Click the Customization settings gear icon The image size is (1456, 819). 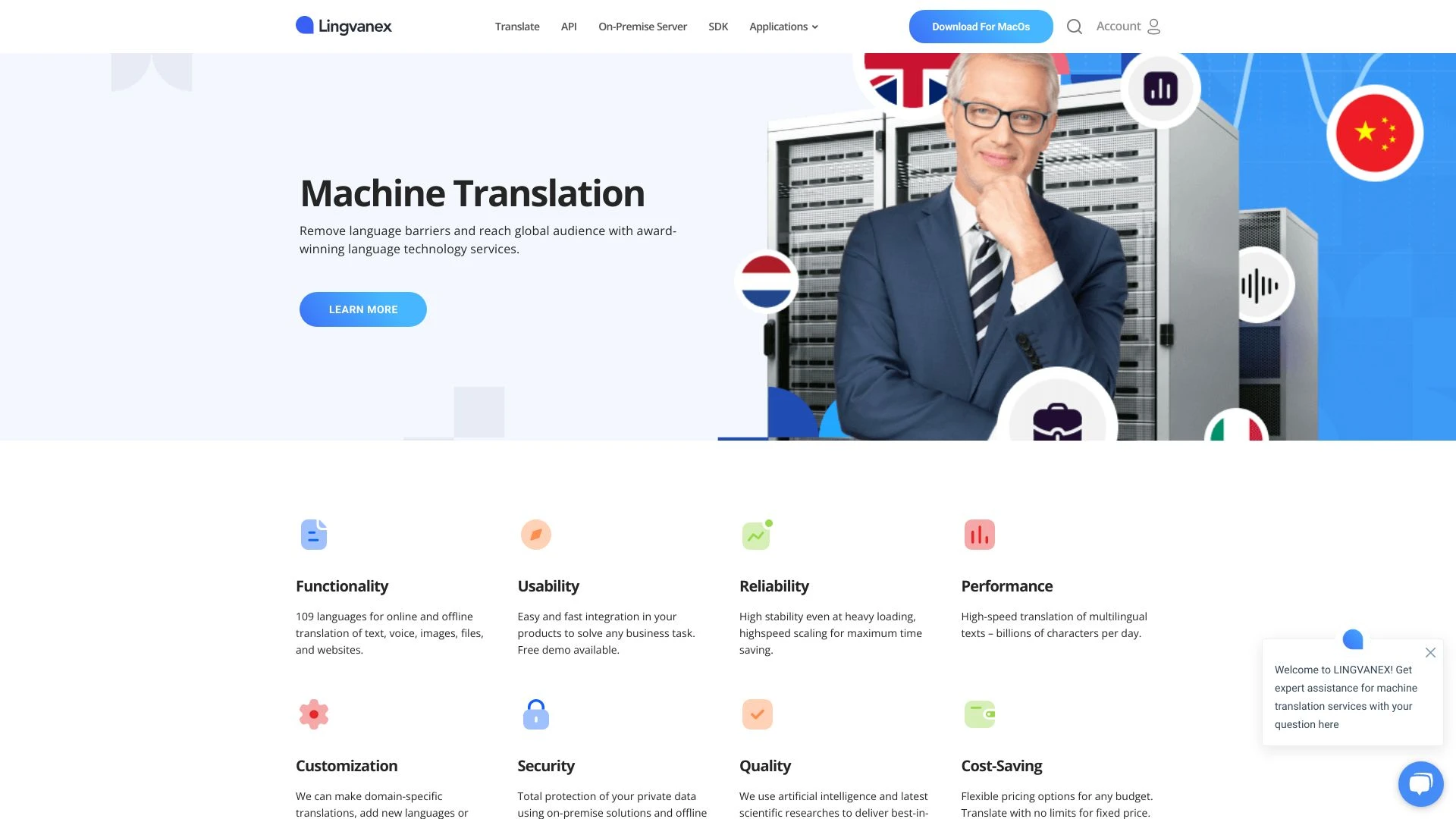click(313, 714)
